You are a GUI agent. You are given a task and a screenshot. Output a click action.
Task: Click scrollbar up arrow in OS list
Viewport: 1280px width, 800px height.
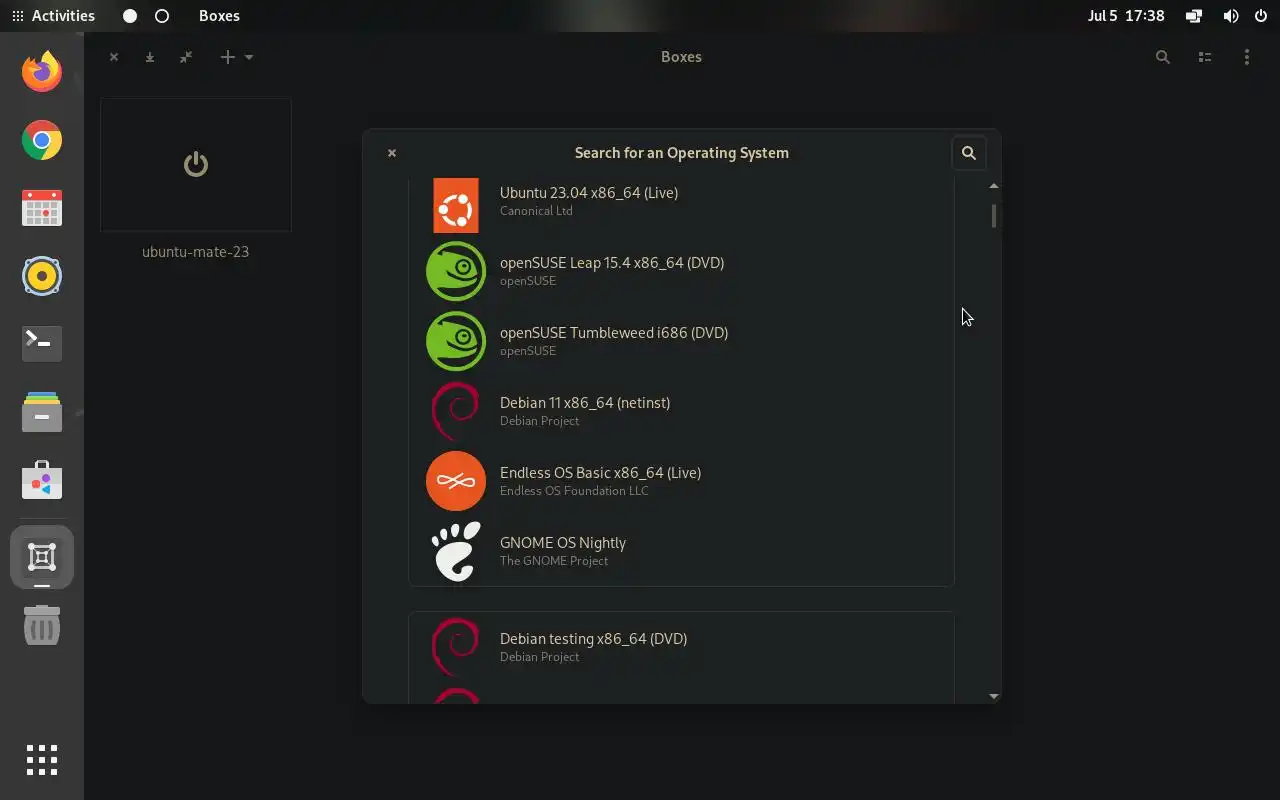tap(993, 186)
